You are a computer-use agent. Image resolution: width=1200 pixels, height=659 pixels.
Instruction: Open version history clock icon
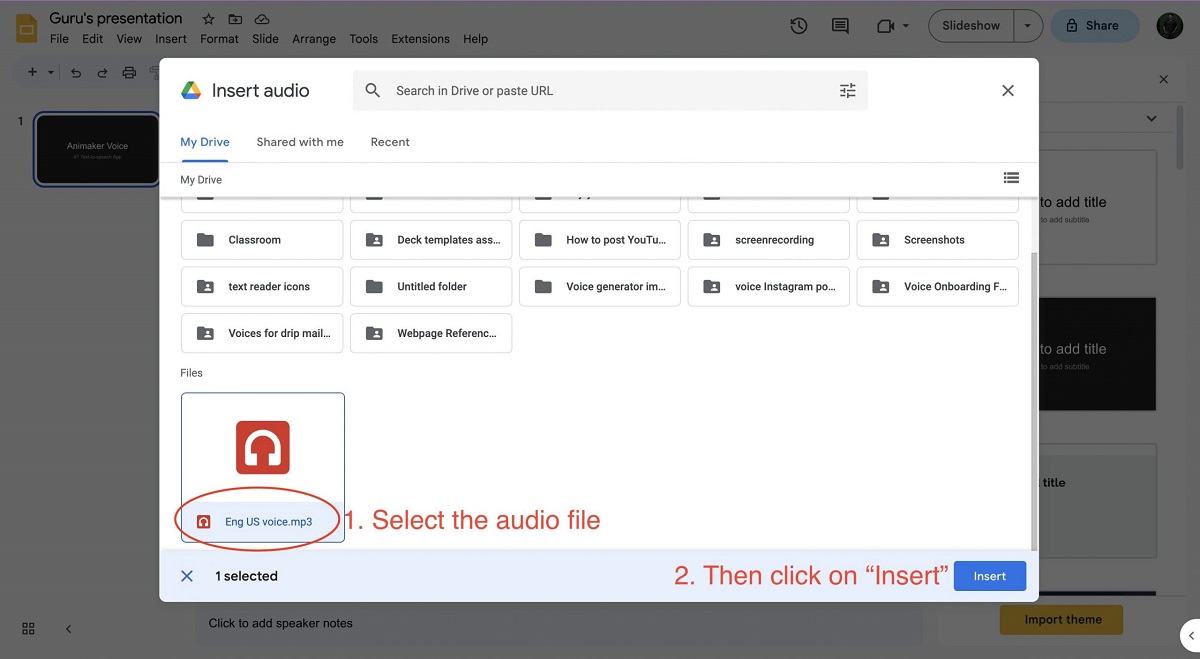[x=798, y=26]
